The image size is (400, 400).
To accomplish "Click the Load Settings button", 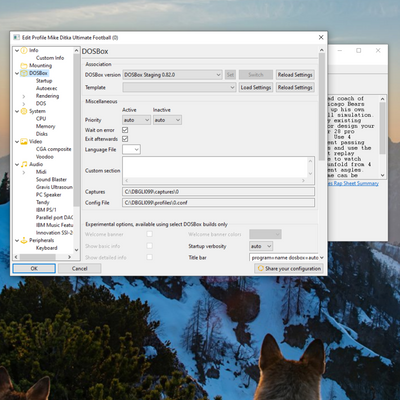I will pos(256,87).
